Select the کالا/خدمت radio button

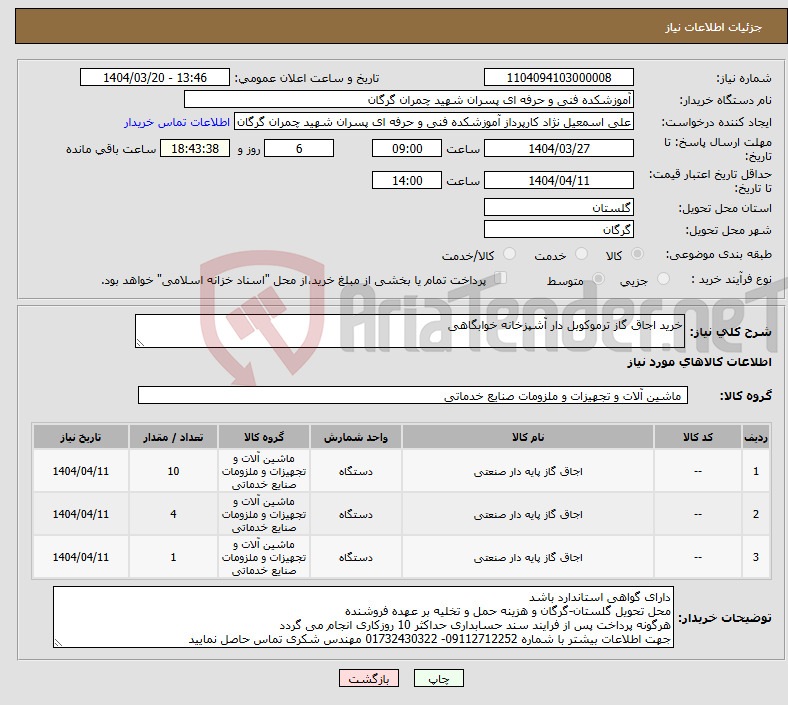point(510,254)
